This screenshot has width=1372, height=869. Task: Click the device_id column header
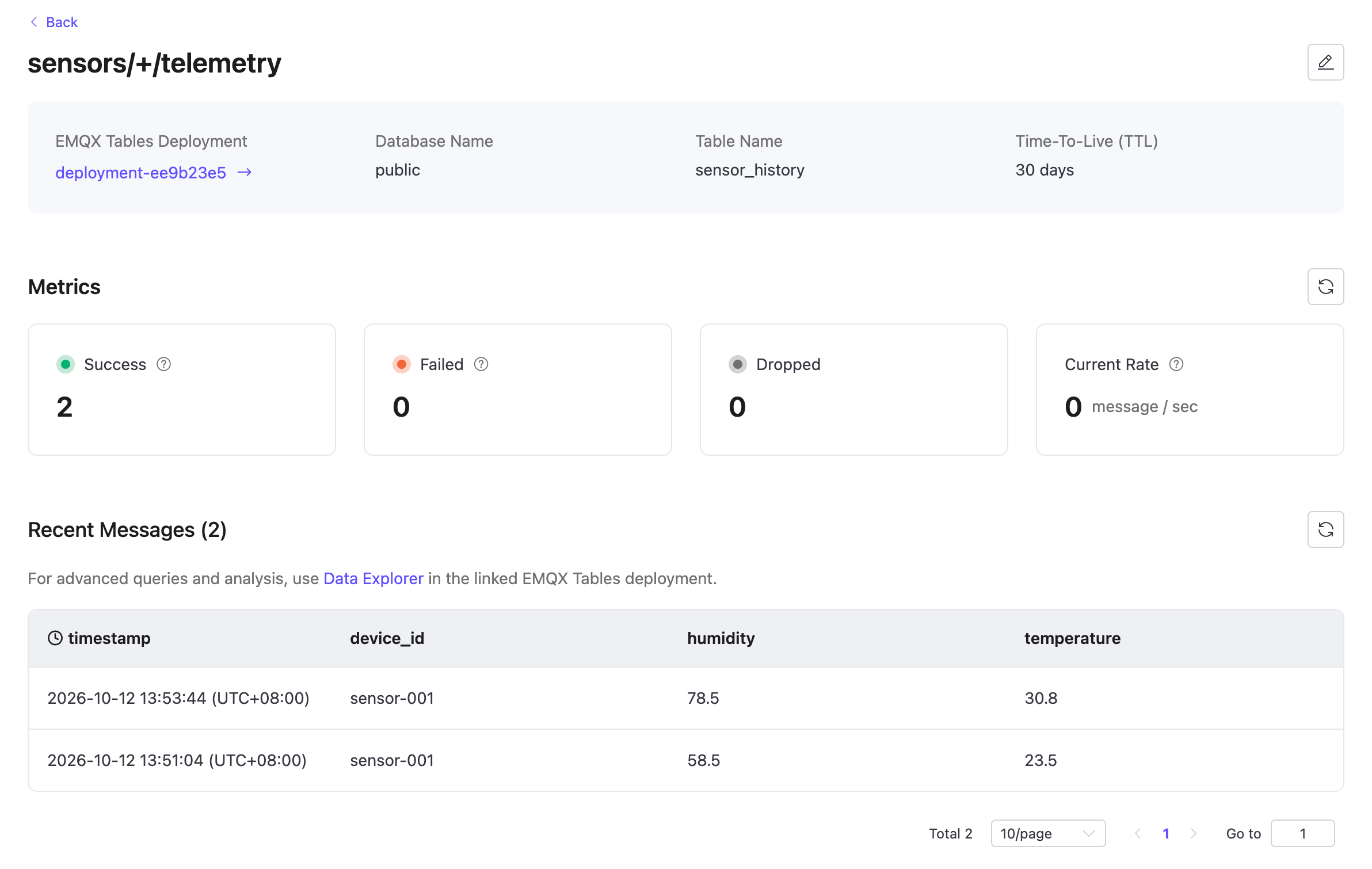click(387, 638)
